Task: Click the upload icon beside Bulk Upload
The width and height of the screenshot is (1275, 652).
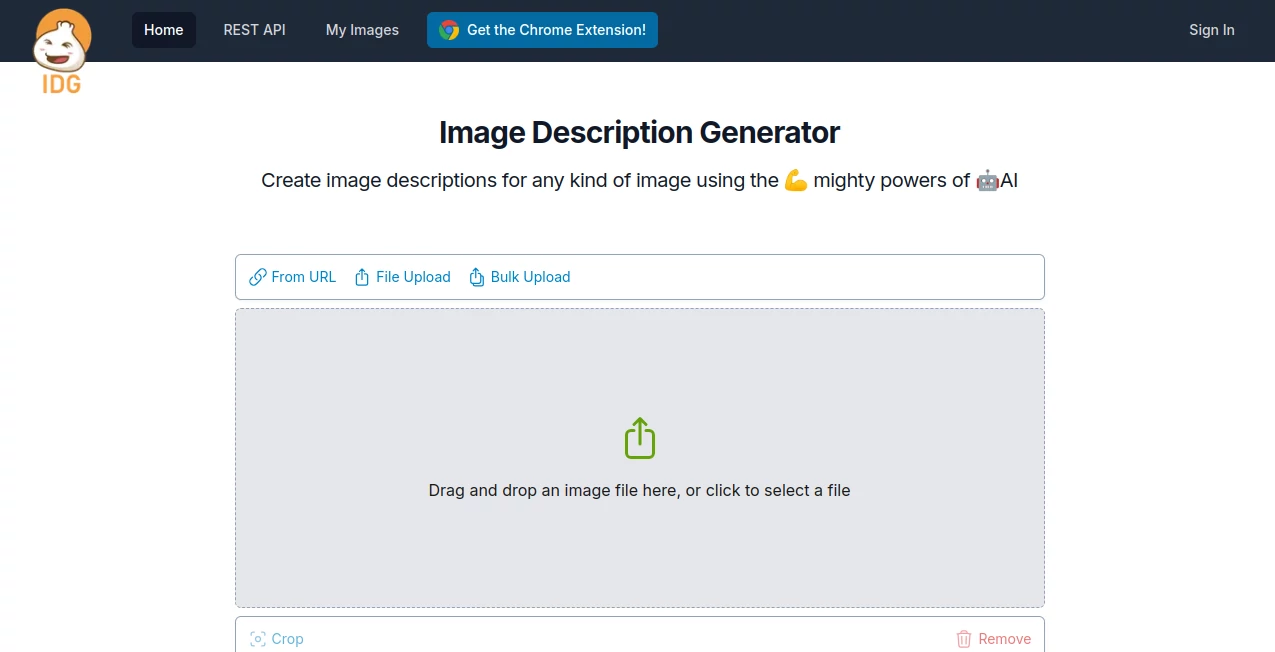Action: (x=476, y=276)
